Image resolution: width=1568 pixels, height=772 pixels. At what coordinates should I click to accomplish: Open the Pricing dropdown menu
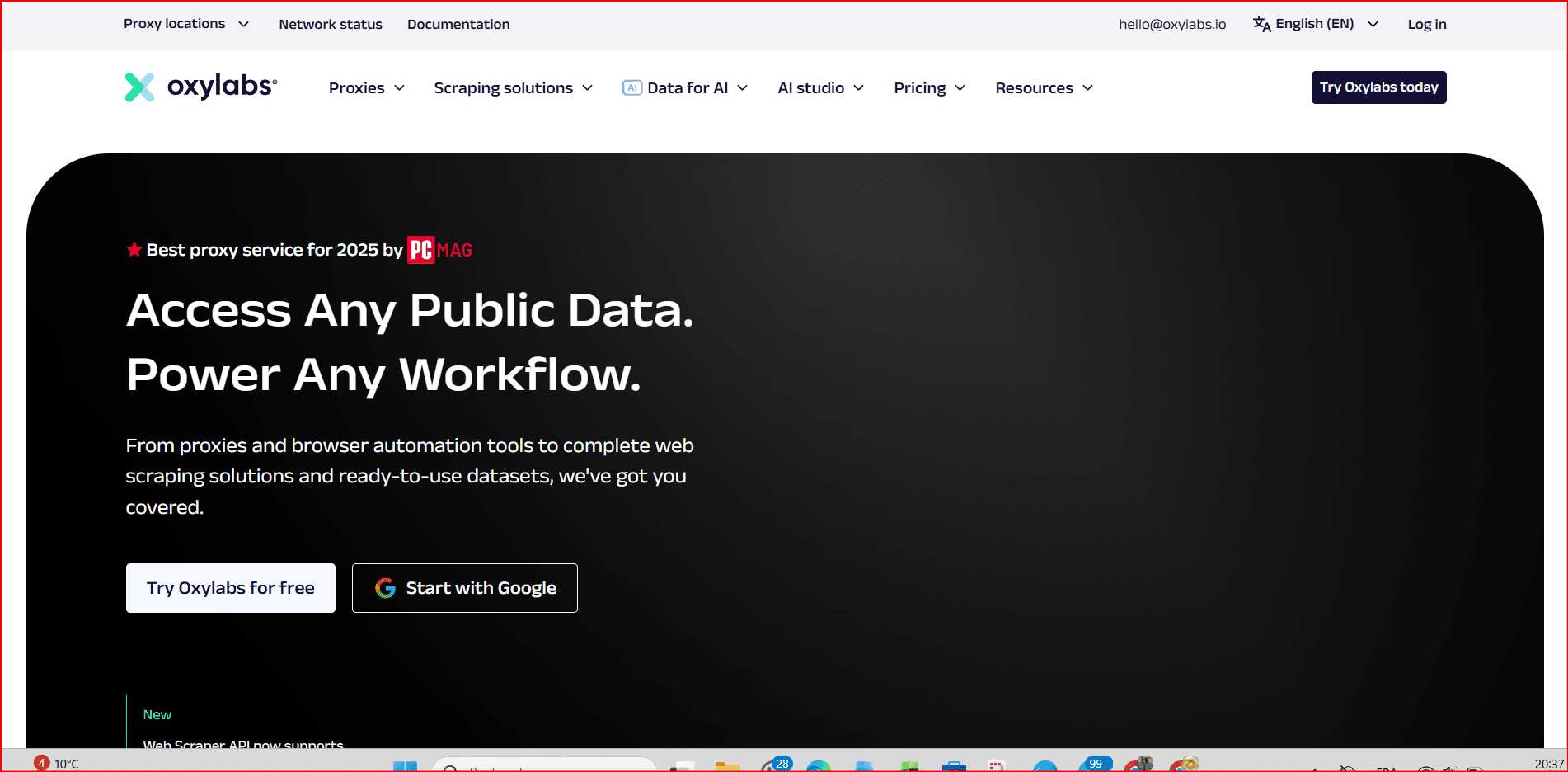(929, 88)
